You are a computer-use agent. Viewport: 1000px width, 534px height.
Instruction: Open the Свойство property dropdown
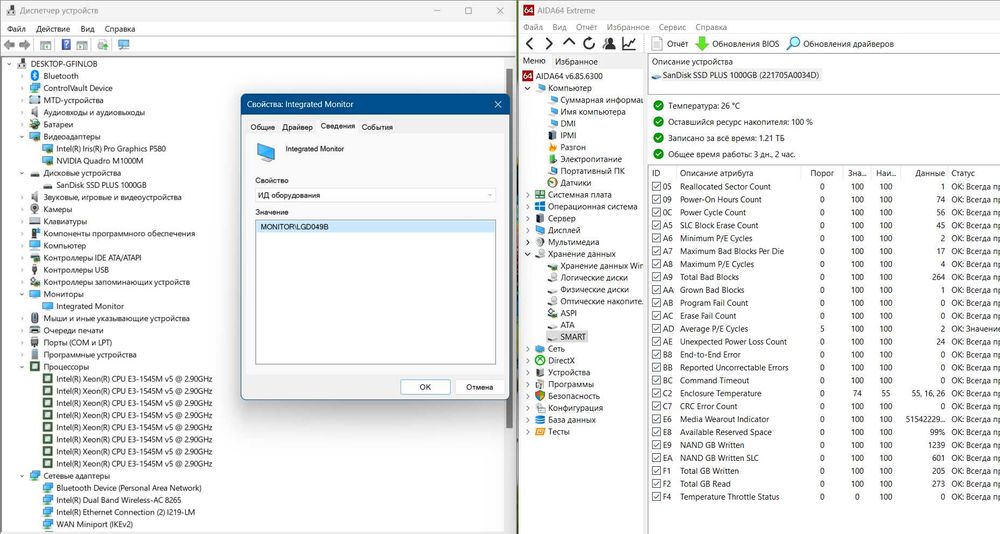pyautogui.click(x=375, y=195)
